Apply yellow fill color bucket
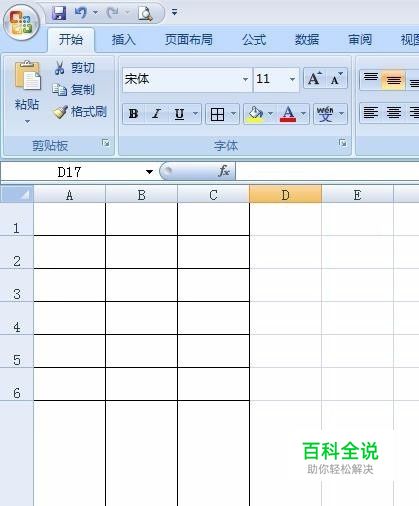Image resolution: width=419 pixels, height=506 pixels. pos(255,114)
